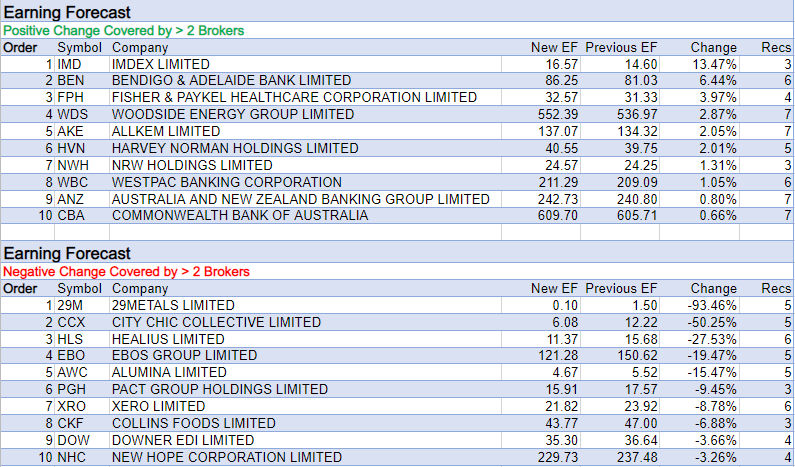Click the COMMONWEALTH BANK OF AUSTRALIA cell

coord(240,216)
